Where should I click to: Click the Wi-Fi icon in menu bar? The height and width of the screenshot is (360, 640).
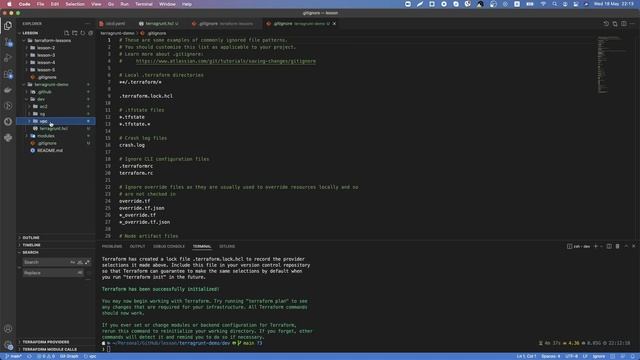(x=543, y=4)
